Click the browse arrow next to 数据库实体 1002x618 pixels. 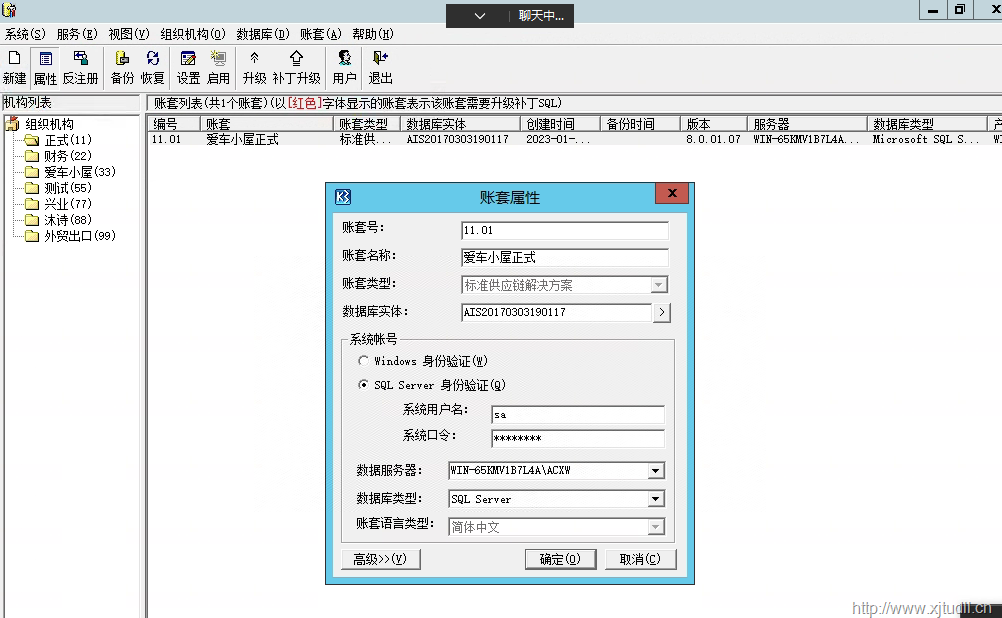(x=661, y=313)
